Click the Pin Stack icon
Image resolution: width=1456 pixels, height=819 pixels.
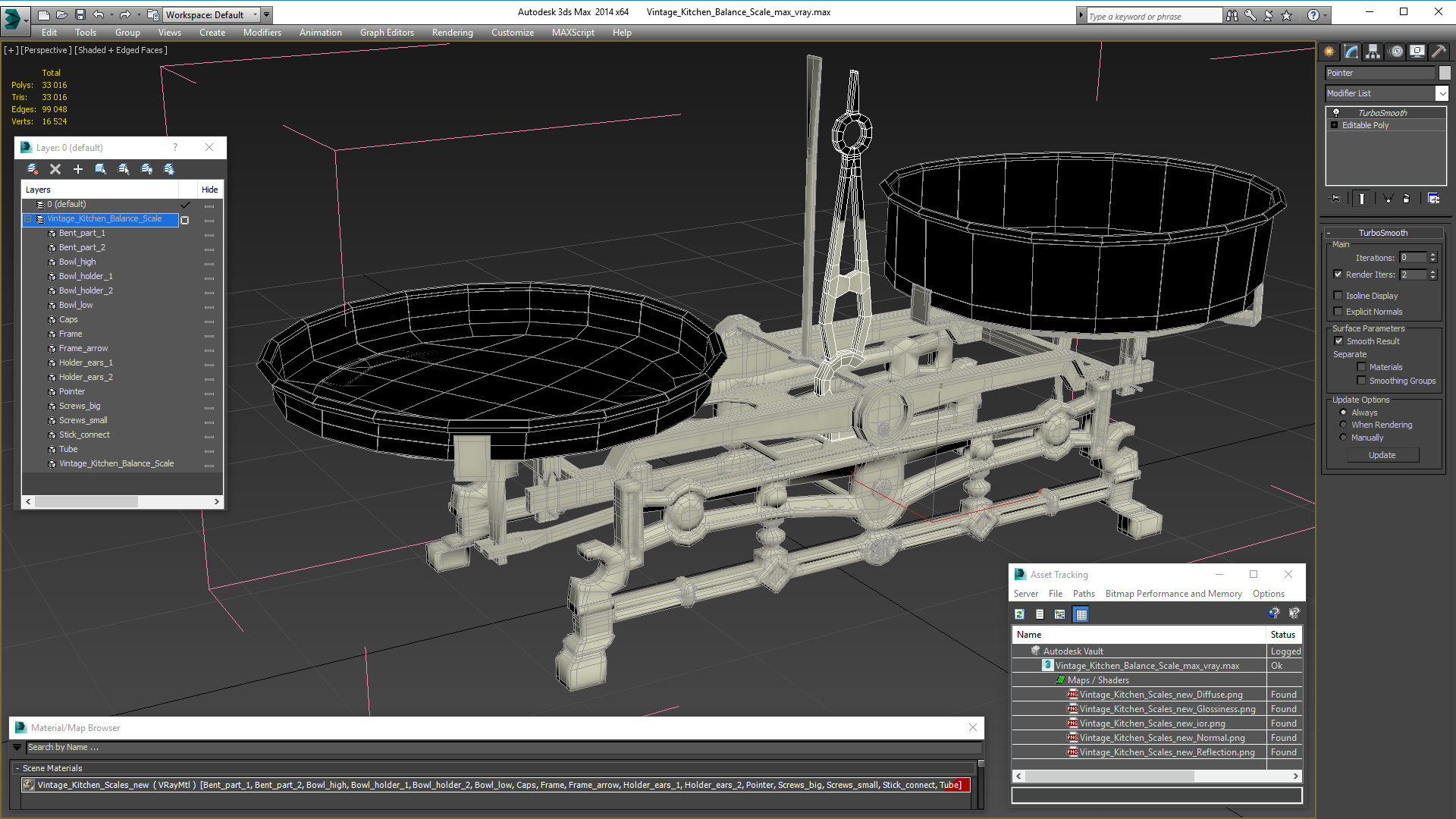coord(1335,199)
